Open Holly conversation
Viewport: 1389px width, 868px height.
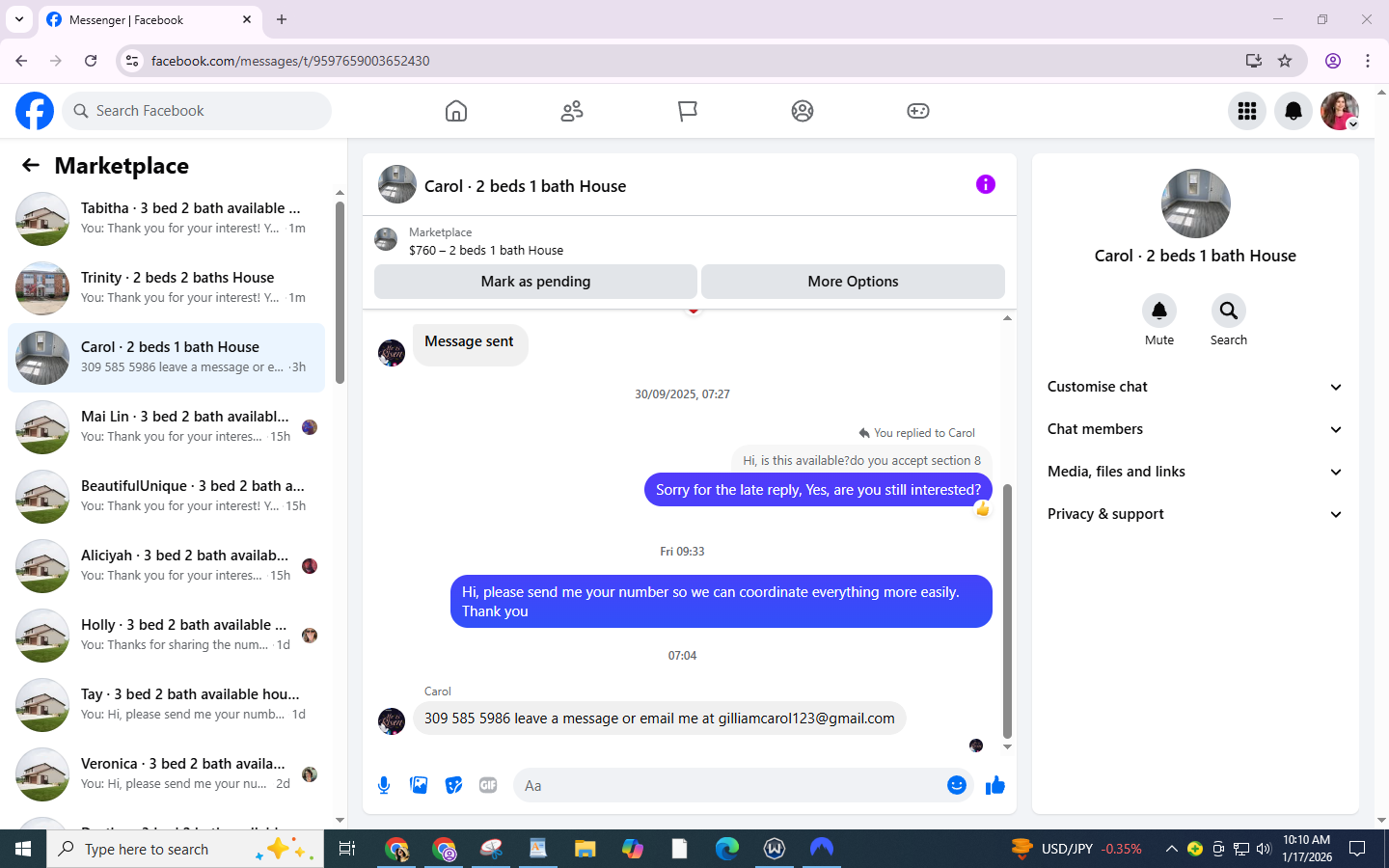coord(166,636)
